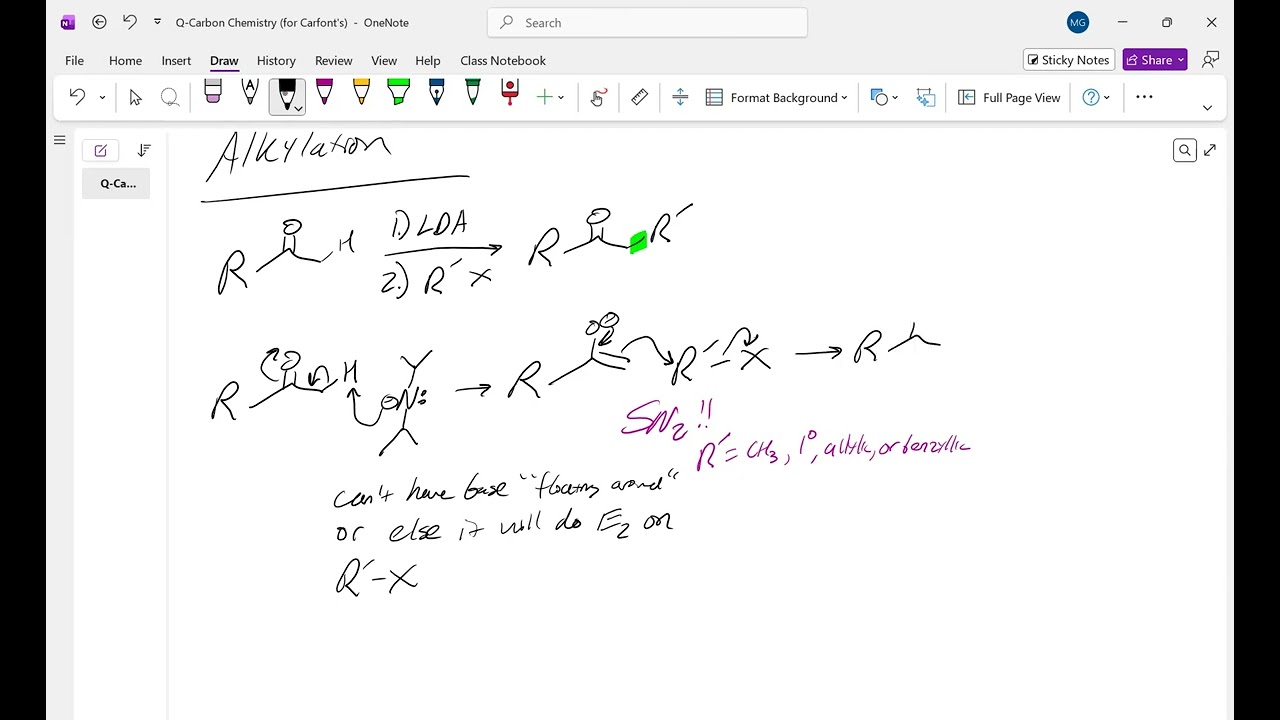Click the Ink to Shape icon
This screenshot has width=1280, height=720.
tap(925, 97)
